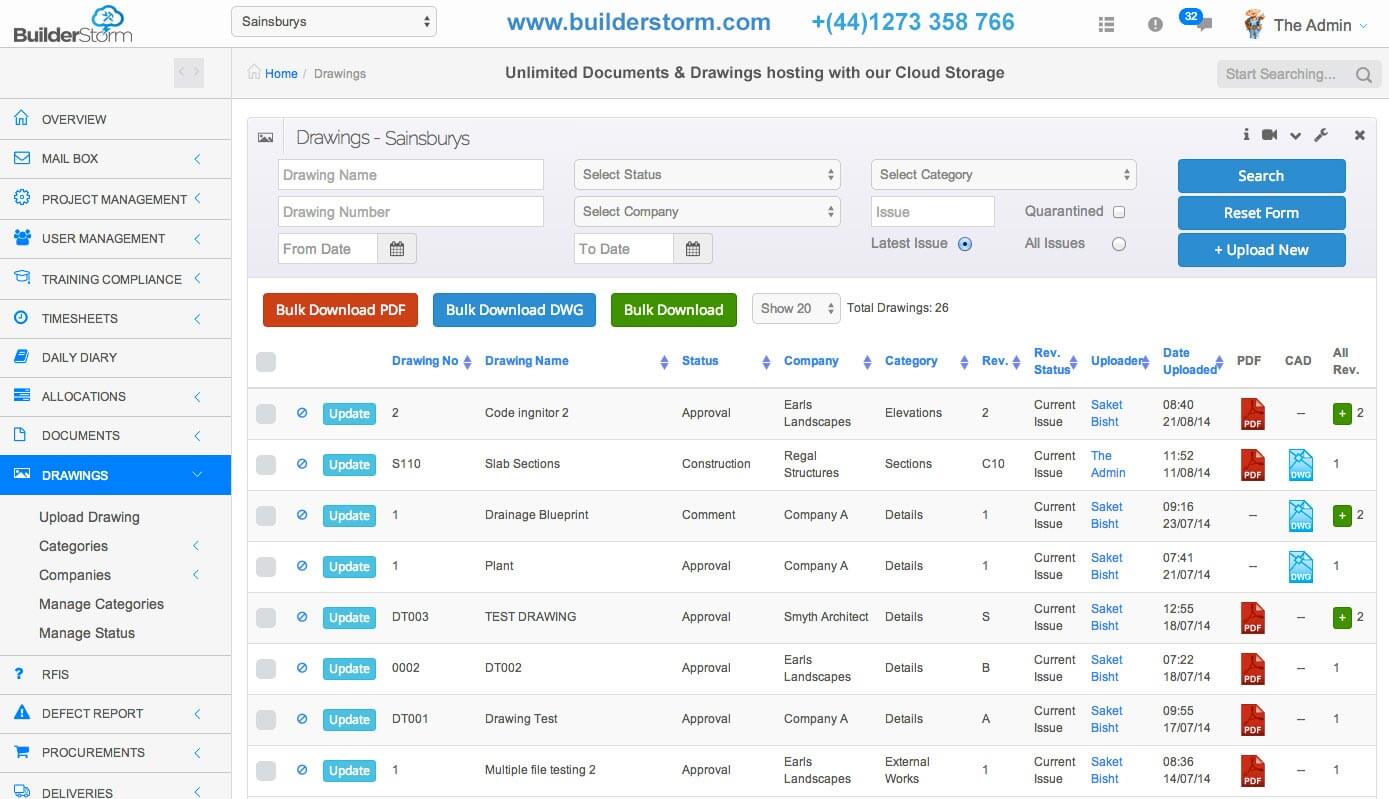Expand all revisions plus for Code ignitor 2
This screenshot has width=1389, height=799.
[1342, 413]
